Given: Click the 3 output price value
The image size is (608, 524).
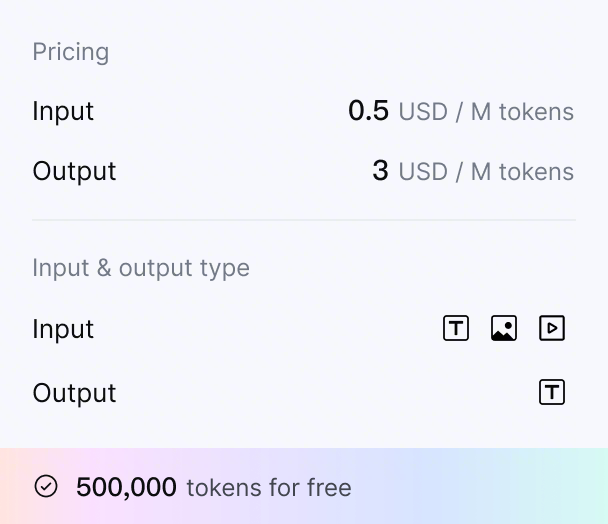Looking at the screenshot, I should coord(380,171).
